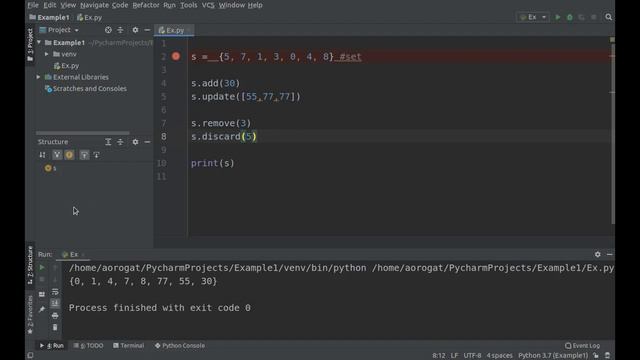Hide the Run panel with minus icon
Viewport: 640px width, 360px height.
[x=609, y=254]
